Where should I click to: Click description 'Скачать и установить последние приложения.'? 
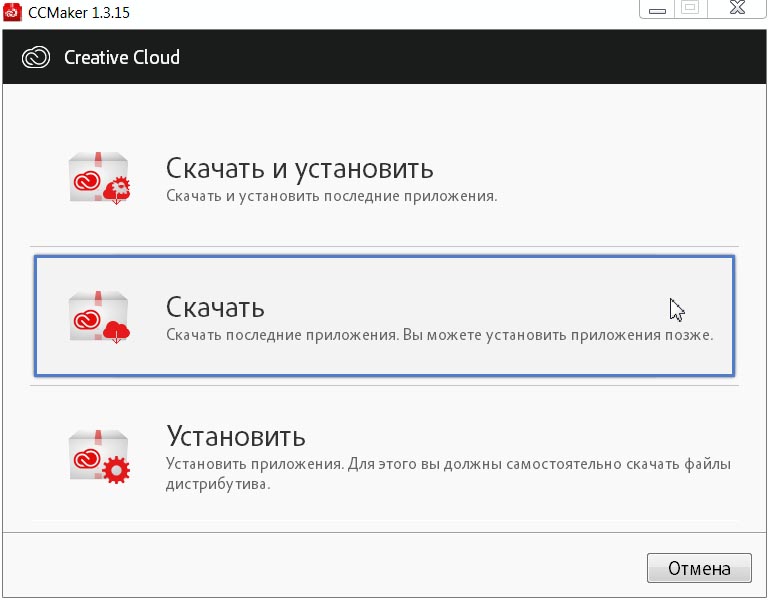point(332,196)
